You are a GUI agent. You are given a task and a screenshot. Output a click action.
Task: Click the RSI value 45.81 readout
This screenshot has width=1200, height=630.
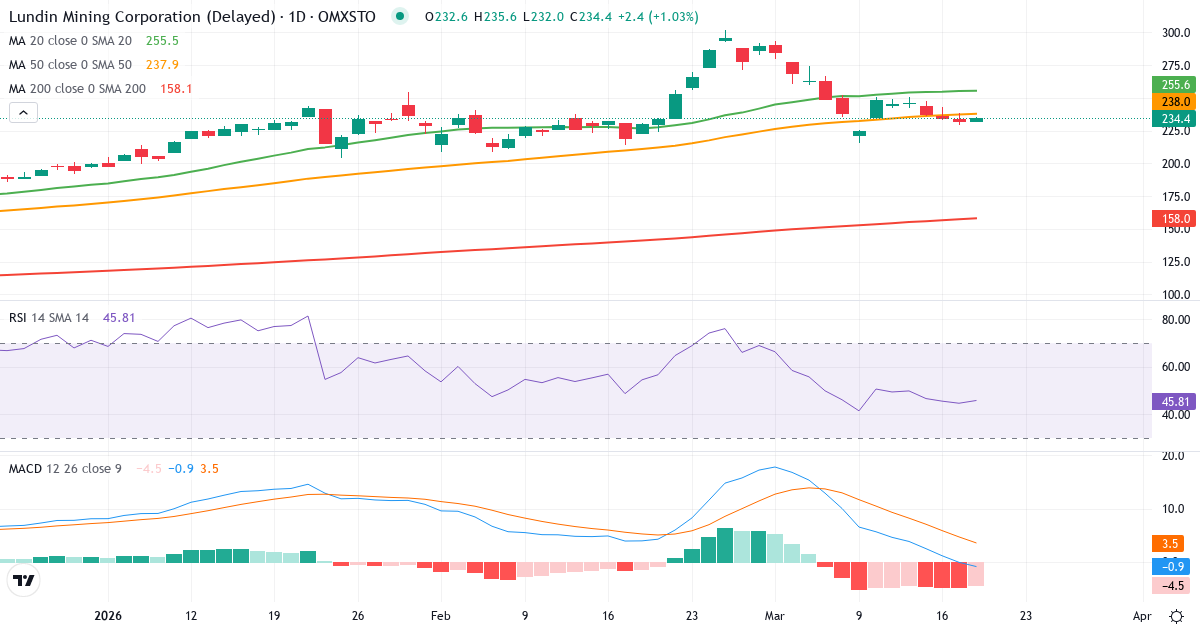point(119,315)
